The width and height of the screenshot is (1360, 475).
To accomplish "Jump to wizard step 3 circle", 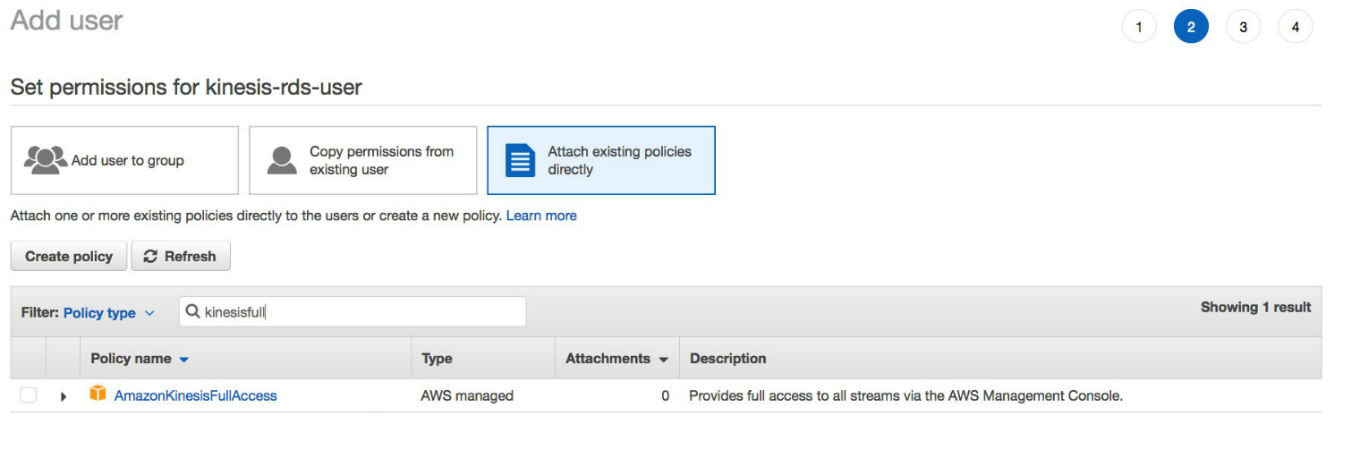I will tap(1243, 27).
